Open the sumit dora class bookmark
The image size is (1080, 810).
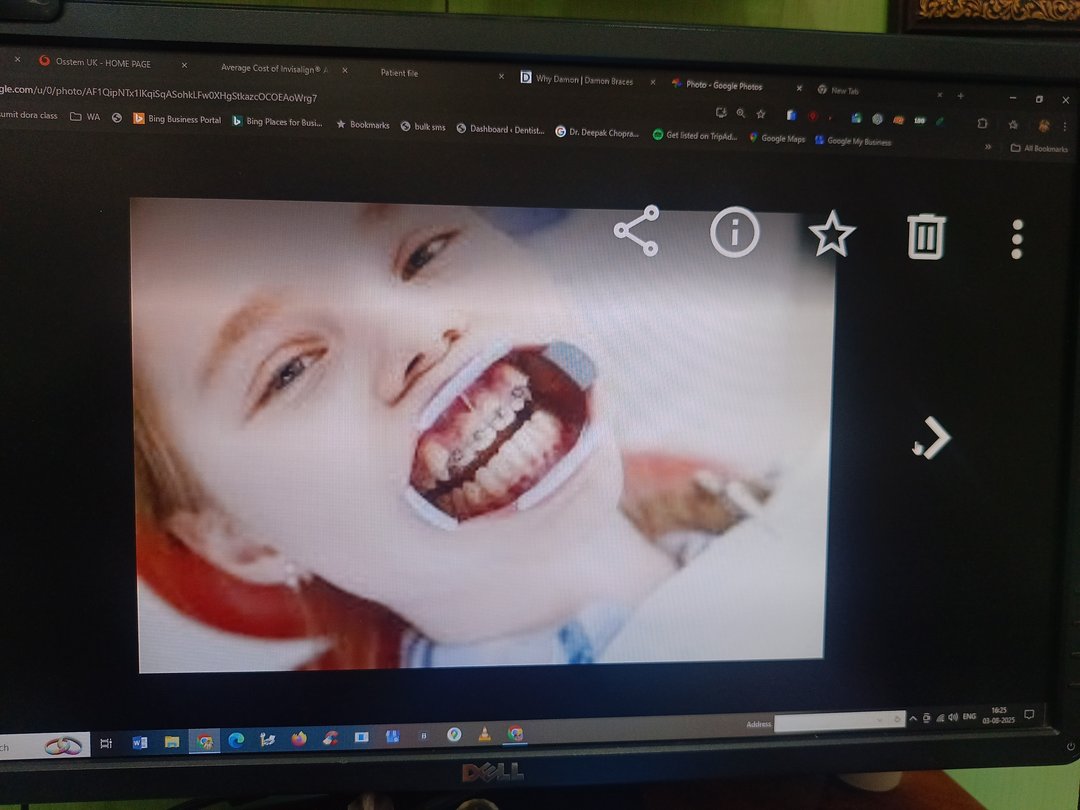coord(29,115)
